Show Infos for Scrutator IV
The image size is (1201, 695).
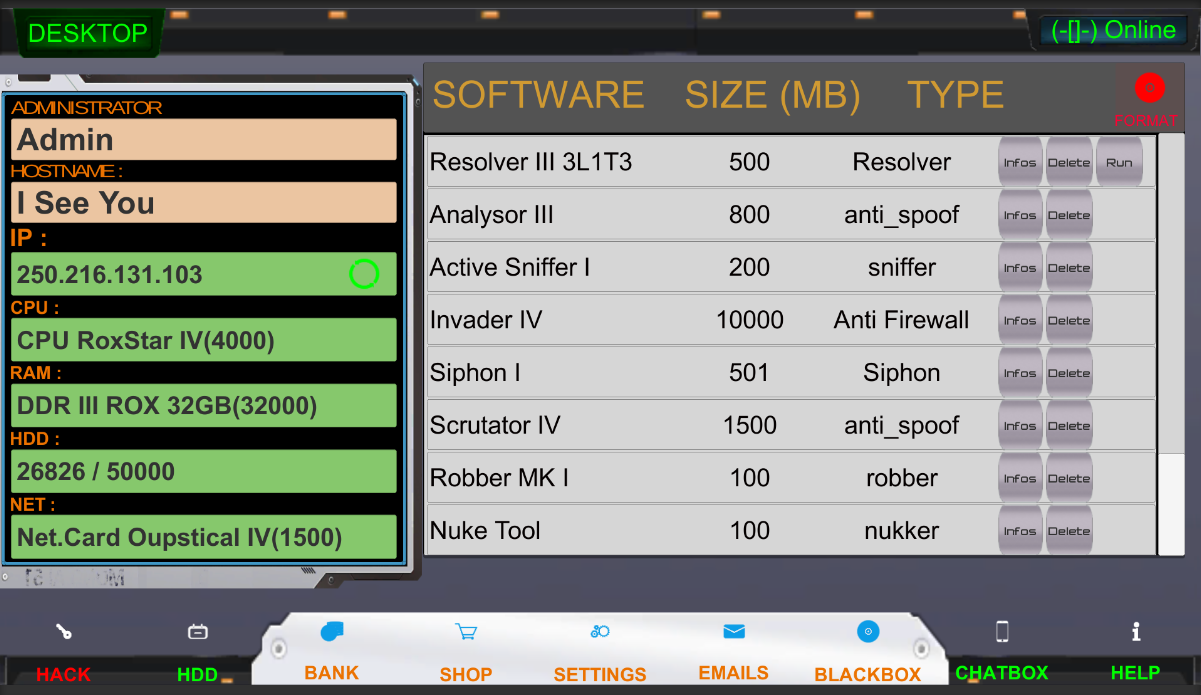(x=1020, y=426)
